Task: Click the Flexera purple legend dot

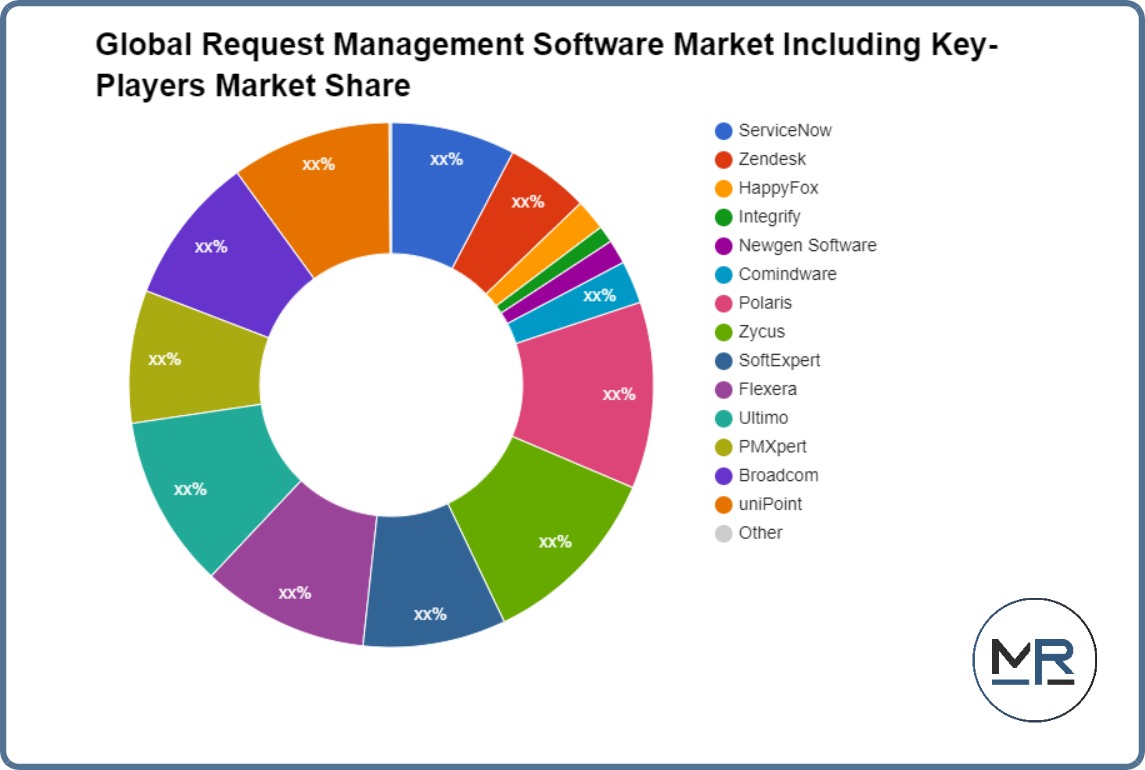Action: [x=724, y=389]
